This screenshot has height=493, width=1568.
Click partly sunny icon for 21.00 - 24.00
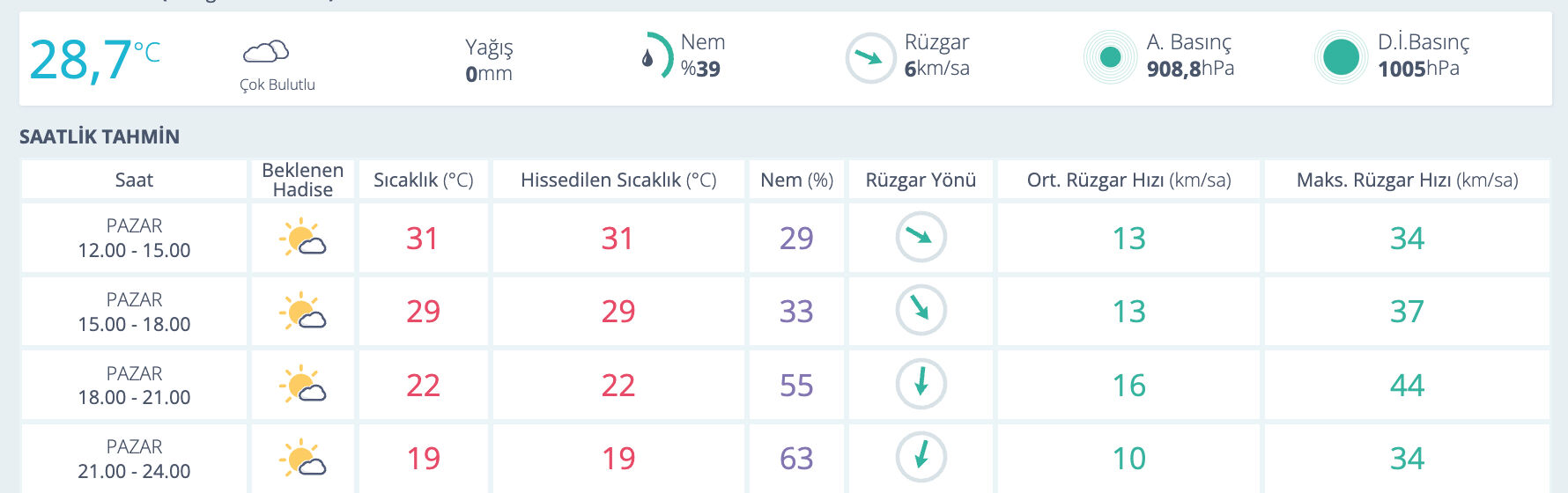tap(302, 459)
